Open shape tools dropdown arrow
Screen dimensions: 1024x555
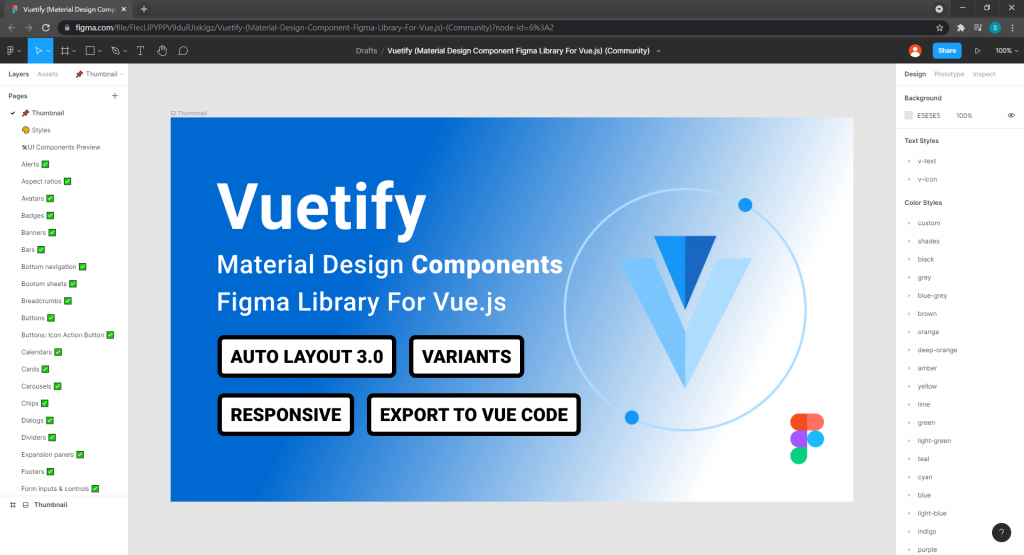point(100,51)
